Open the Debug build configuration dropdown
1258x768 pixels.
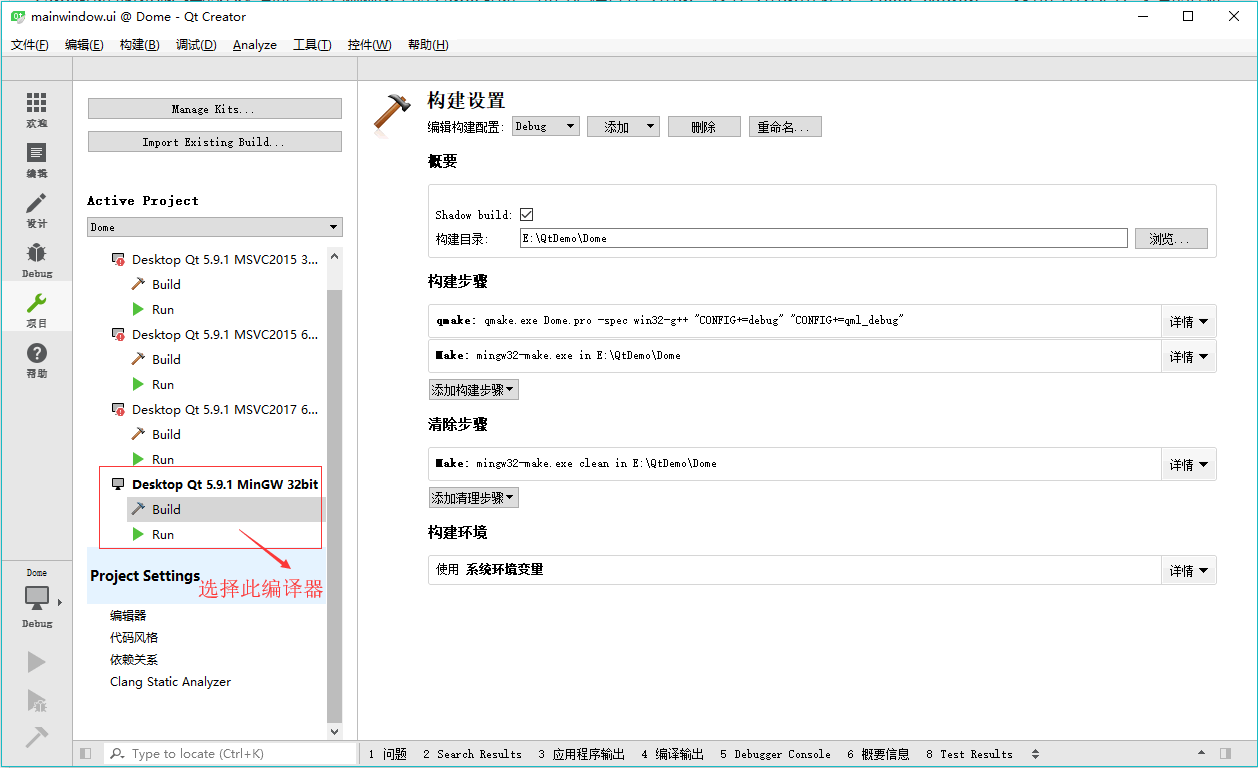(546, 127)
